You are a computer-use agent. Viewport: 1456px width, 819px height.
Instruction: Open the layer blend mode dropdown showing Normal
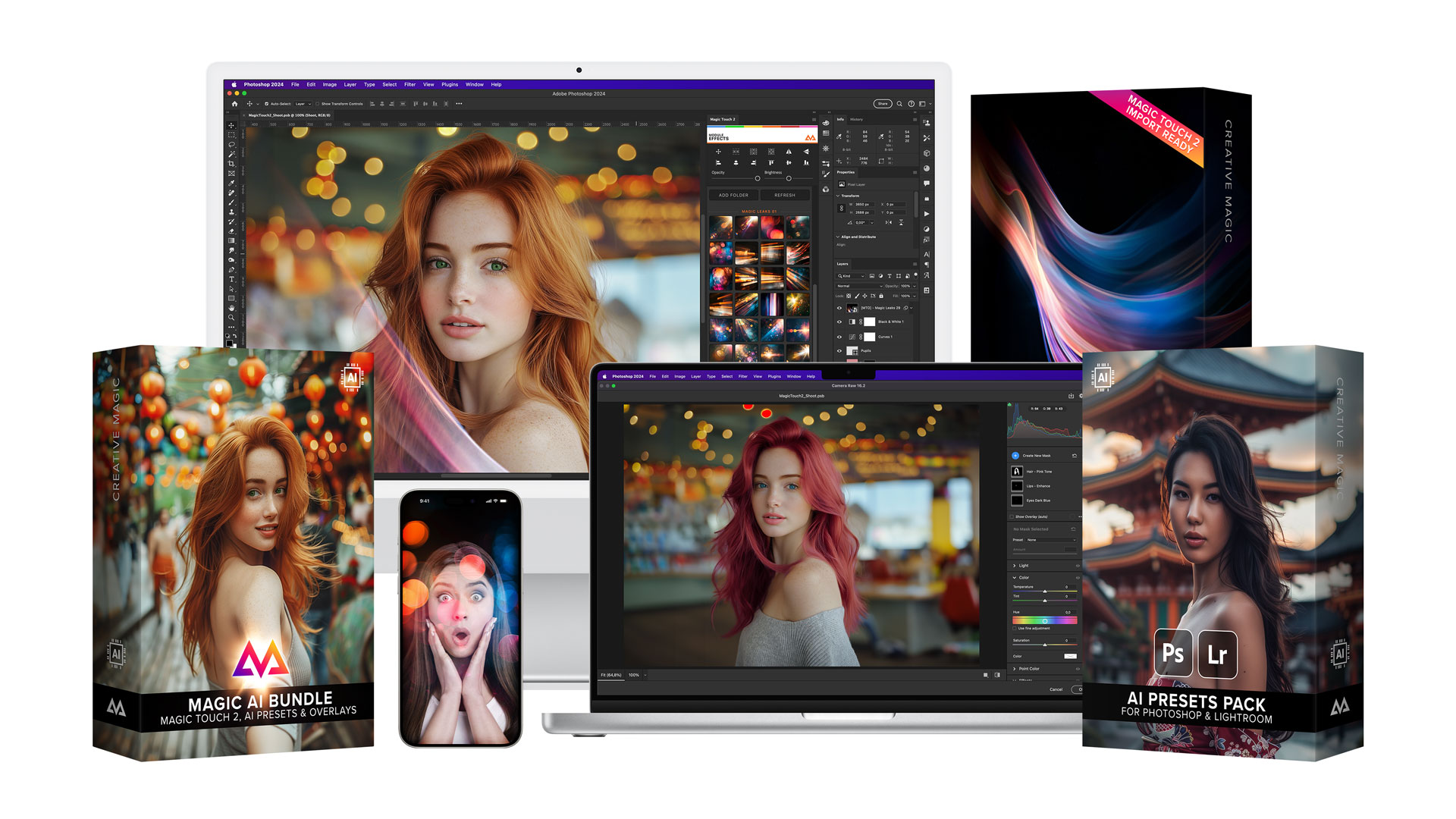pyautogui.click(x=858, y=286)
